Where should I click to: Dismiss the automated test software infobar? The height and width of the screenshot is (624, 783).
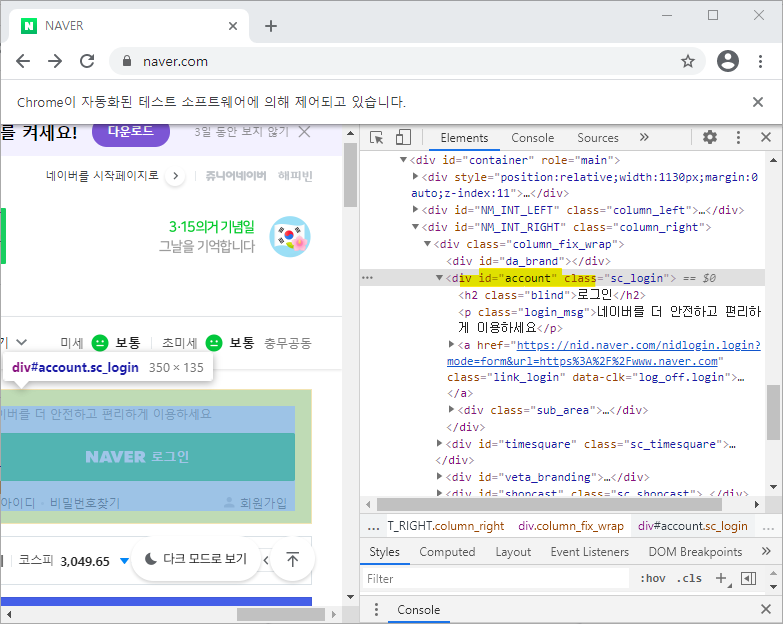(x=758, y=102)
